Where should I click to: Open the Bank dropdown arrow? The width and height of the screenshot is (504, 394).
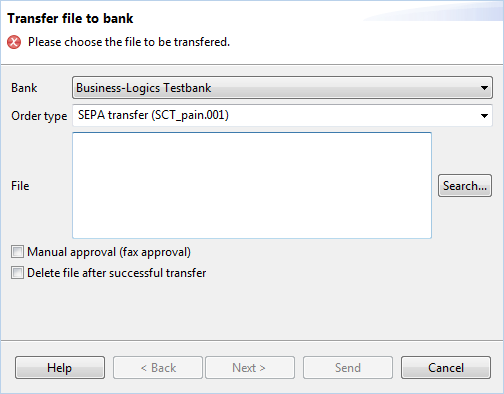coord(484,88)
